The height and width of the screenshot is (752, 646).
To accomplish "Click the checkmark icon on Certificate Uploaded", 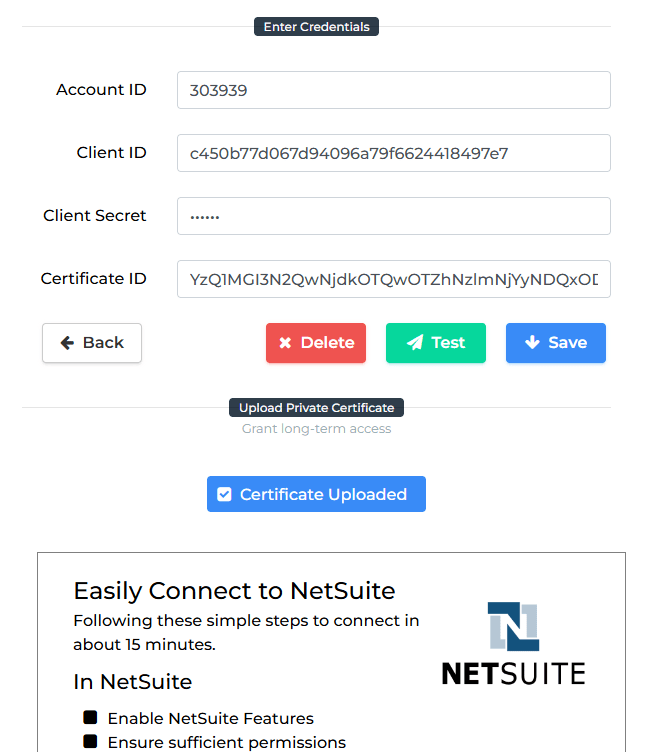I will point(225,494).
